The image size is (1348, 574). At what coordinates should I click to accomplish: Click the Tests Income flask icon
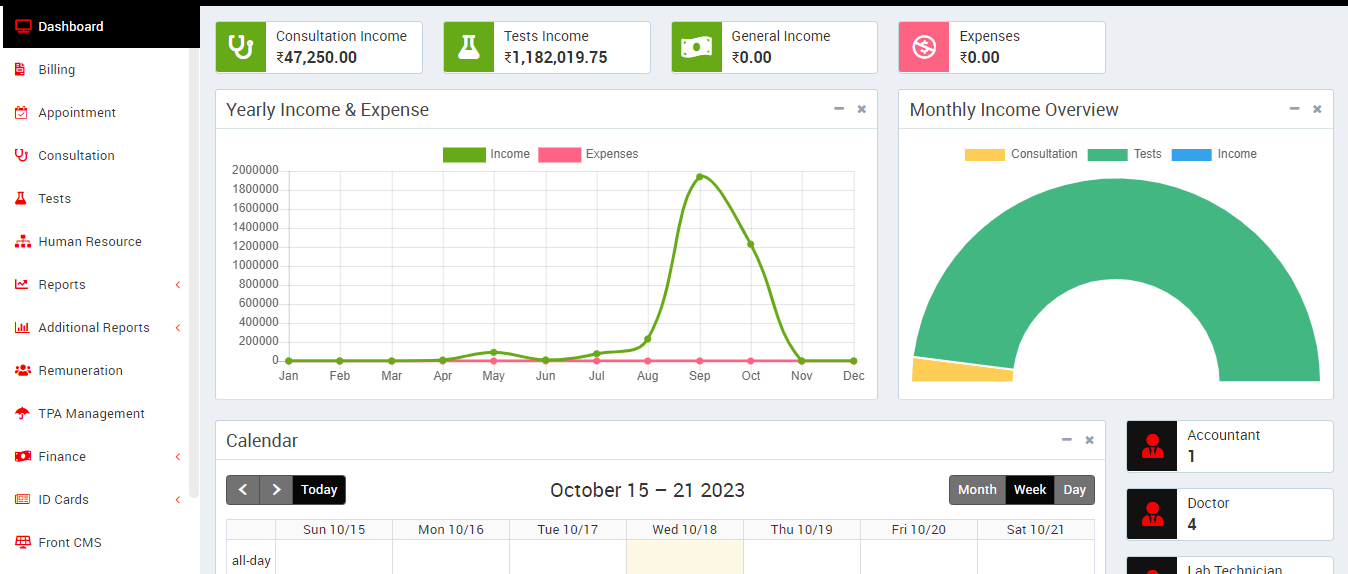pyautogui.click(x=469, y=47)
